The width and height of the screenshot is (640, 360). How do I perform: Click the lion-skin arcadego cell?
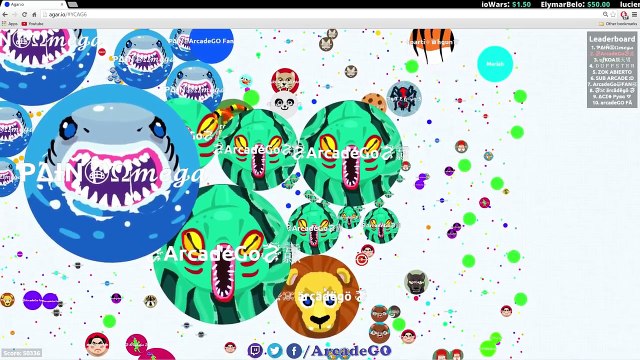pyautogui.click(x=319, y=297)
